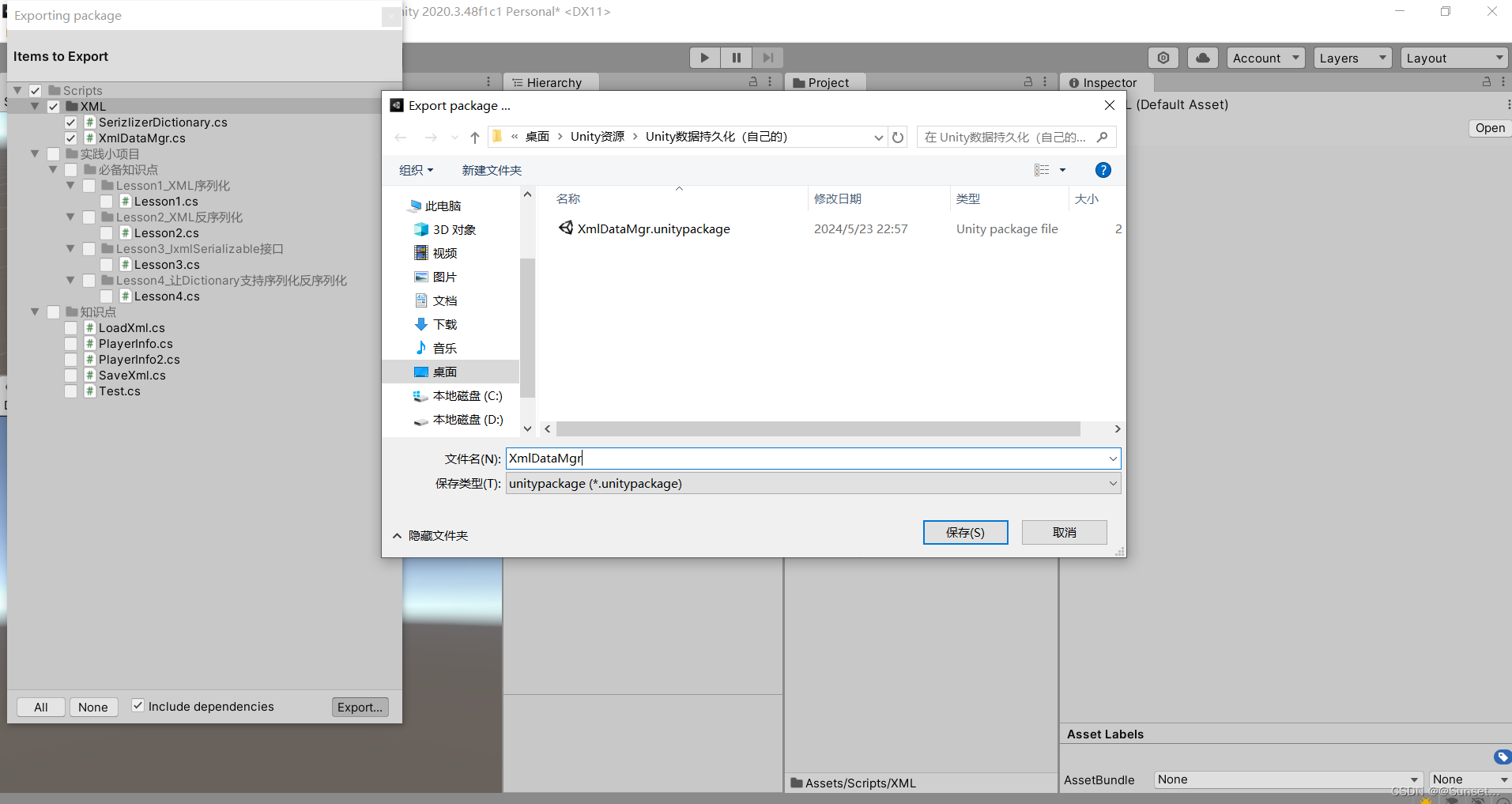Open the Layers dropdown

(x=1352, y=58)
